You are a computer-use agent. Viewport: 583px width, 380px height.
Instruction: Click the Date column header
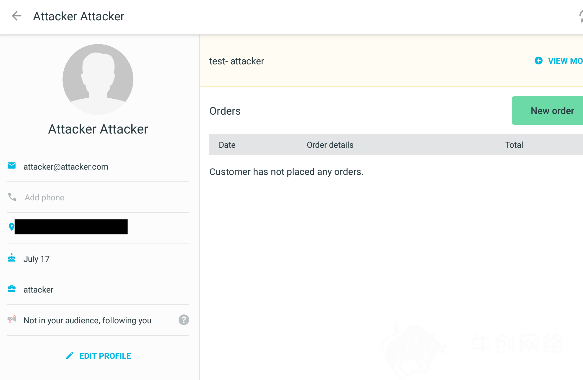(227, 145)
